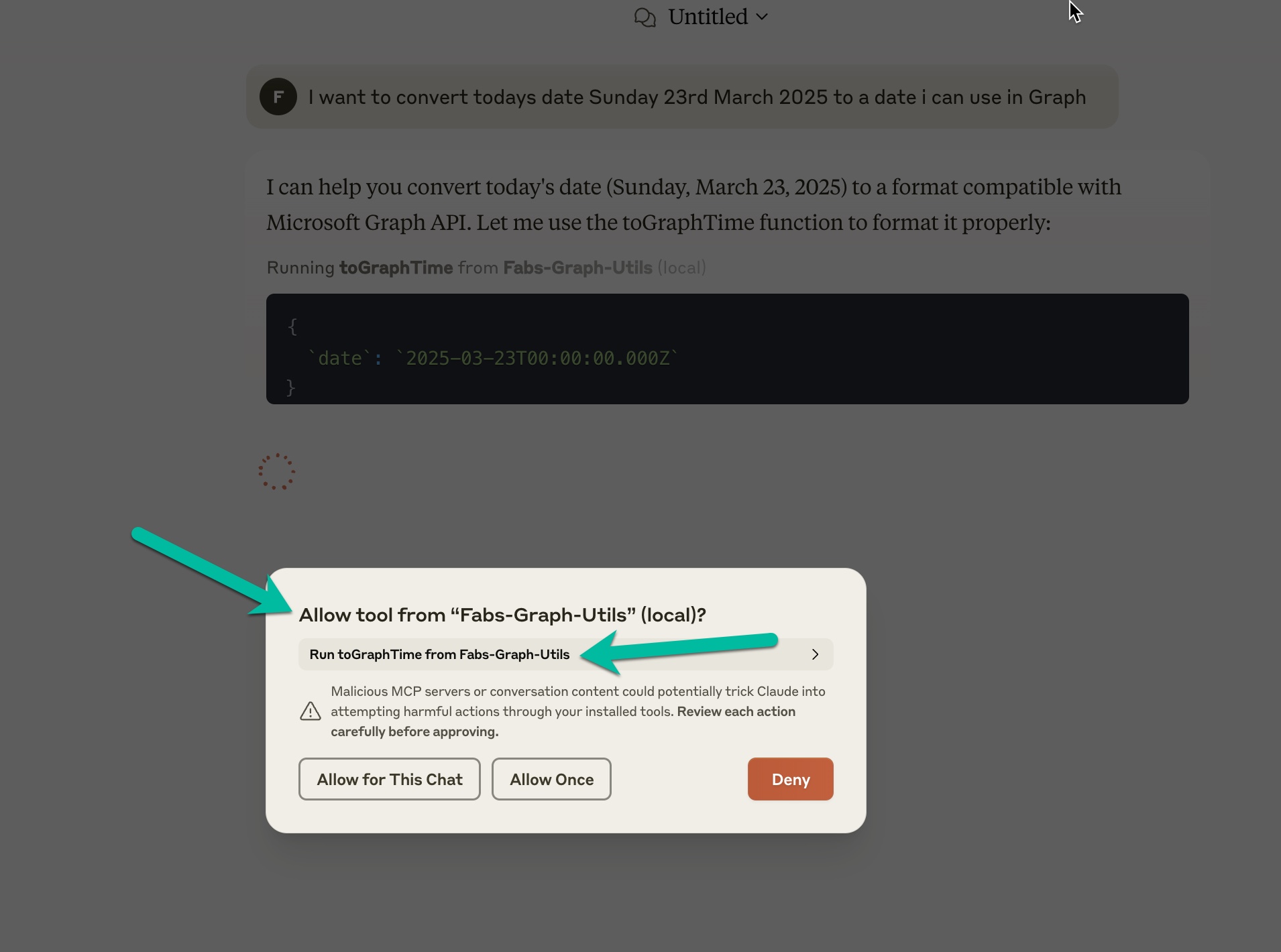The height and width of the screenshot is (952, 1281).
Task: Expand the Run toGraphTime tool request details
Action: pyautogui.click(x=565, y=654)
